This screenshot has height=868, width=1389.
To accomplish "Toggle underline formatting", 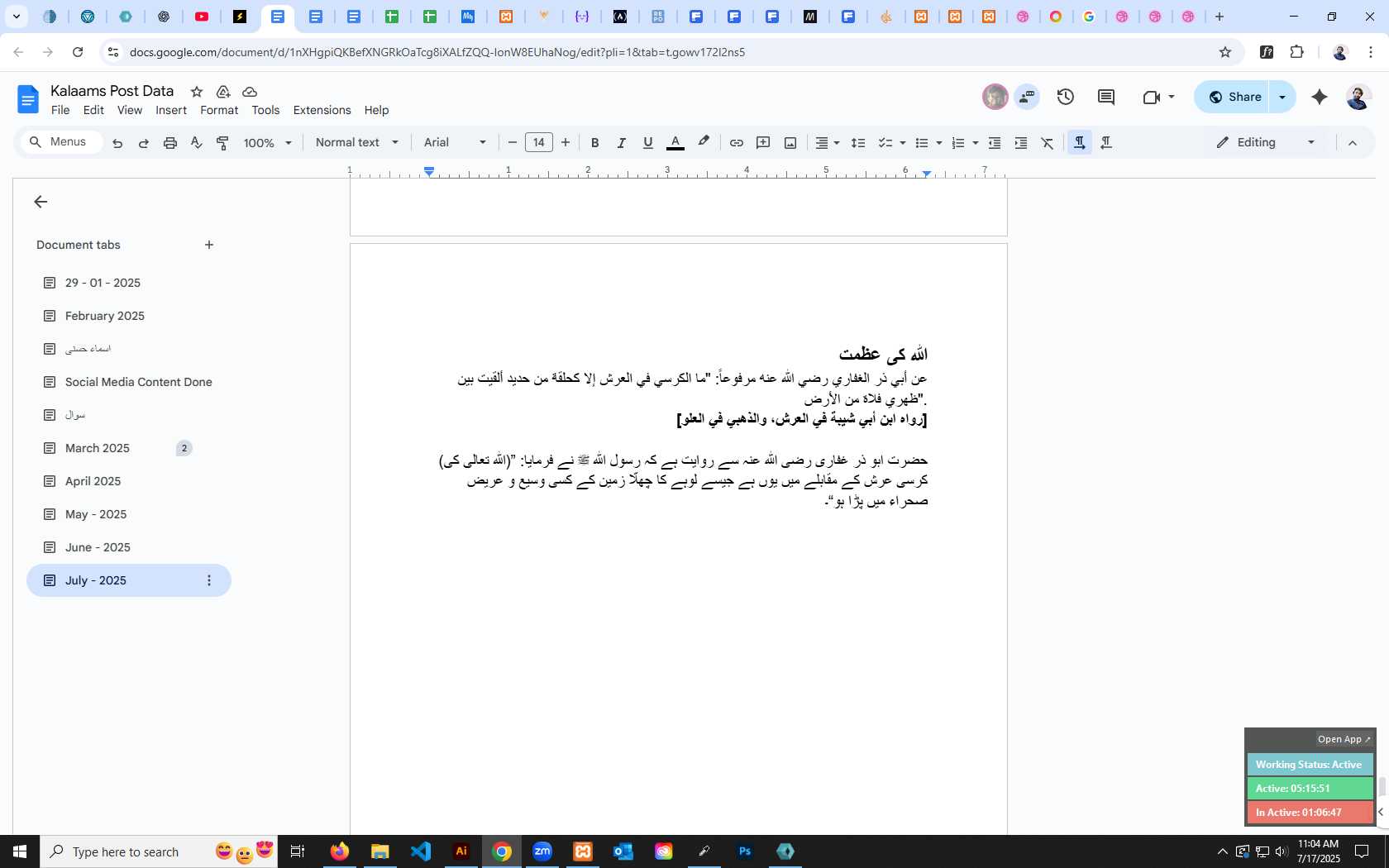I will pyautogui.click(x=648, y=143).
